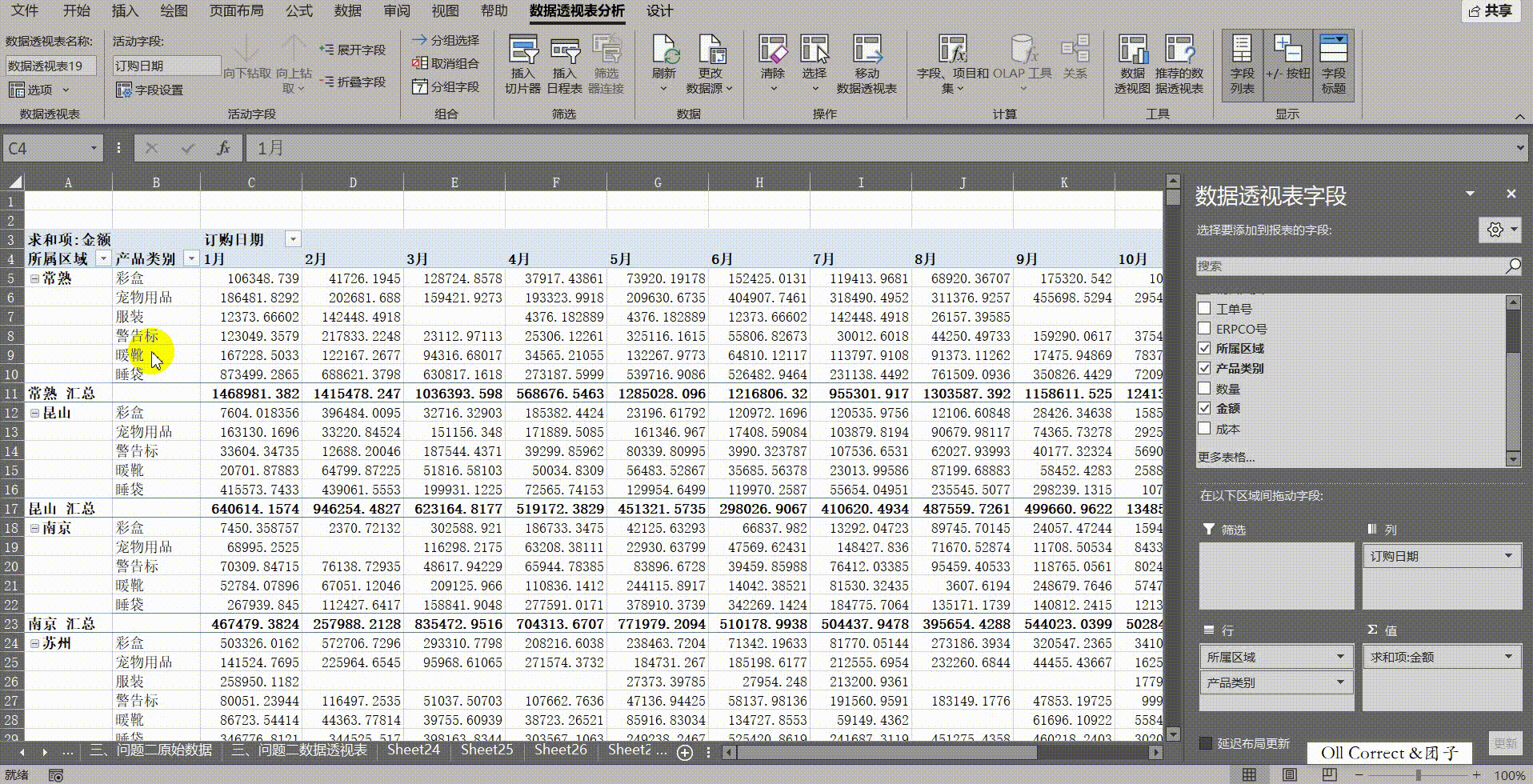This screenshot has height=784, width=1533.
Task: Check the 数量 field checkbox
Action: (1204, 388)
